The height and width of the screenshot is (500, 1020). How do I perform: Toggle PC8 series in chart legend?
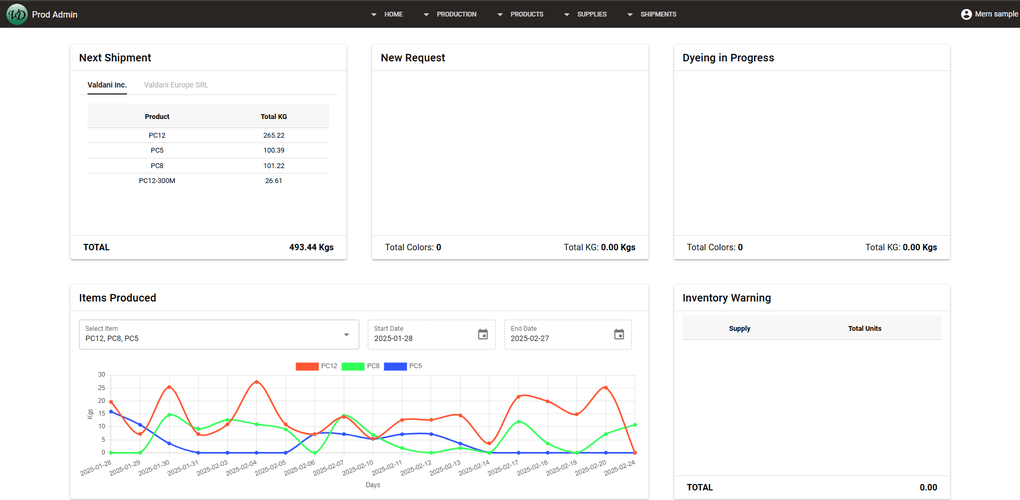pyautogui.click(x=361, y=366)
